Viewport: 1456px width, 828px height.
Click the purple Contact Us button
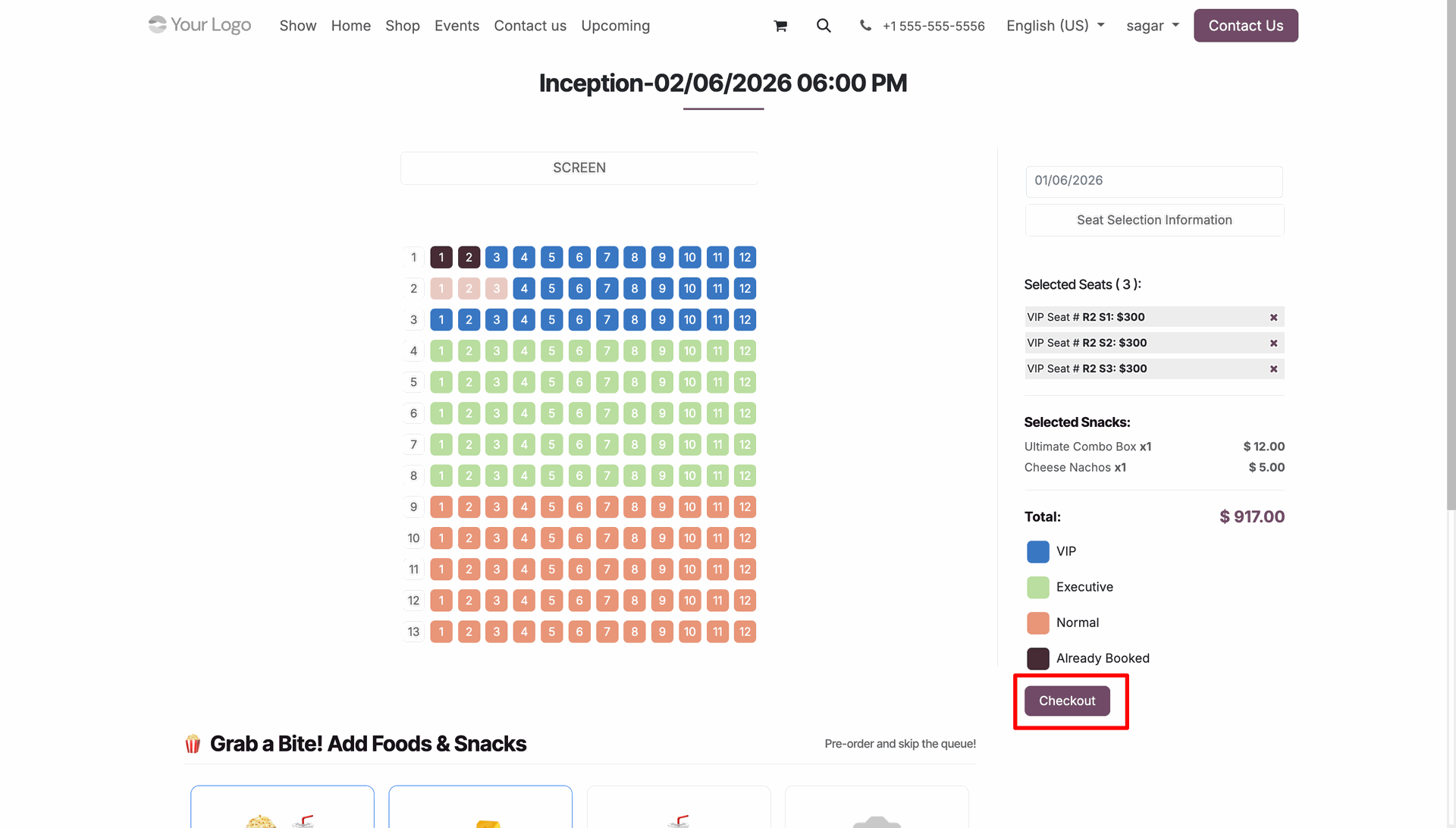point(1246,26)
